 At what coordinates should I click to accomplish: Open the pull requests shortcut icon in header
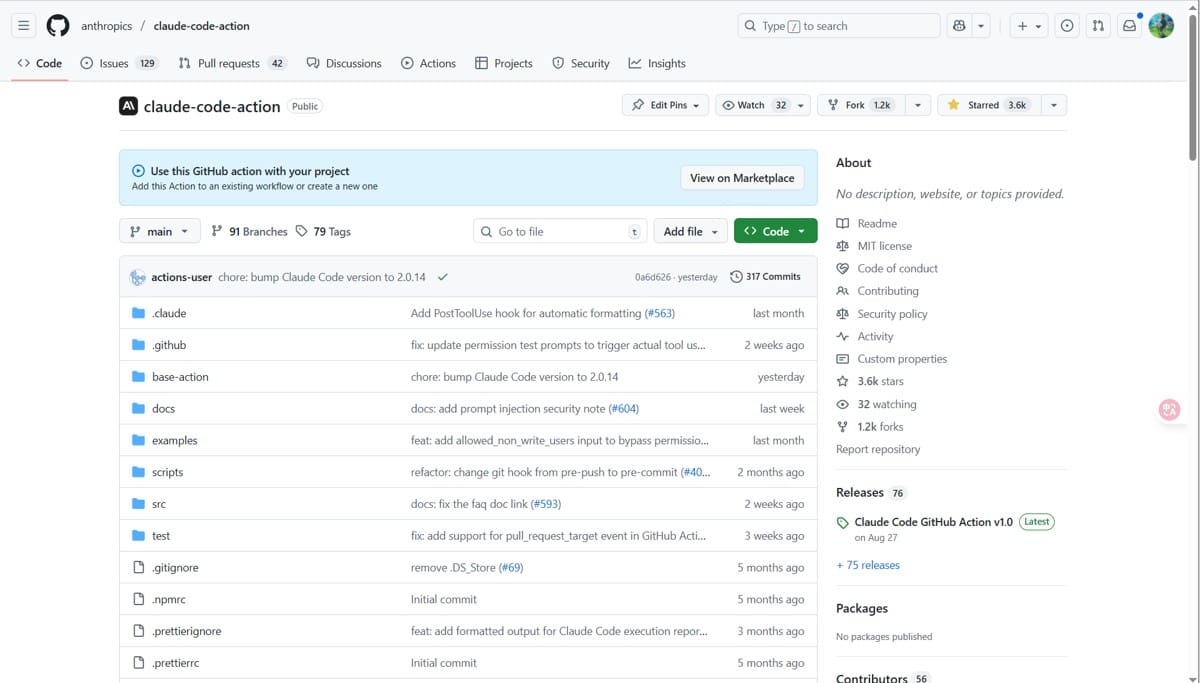(1098, 26)
